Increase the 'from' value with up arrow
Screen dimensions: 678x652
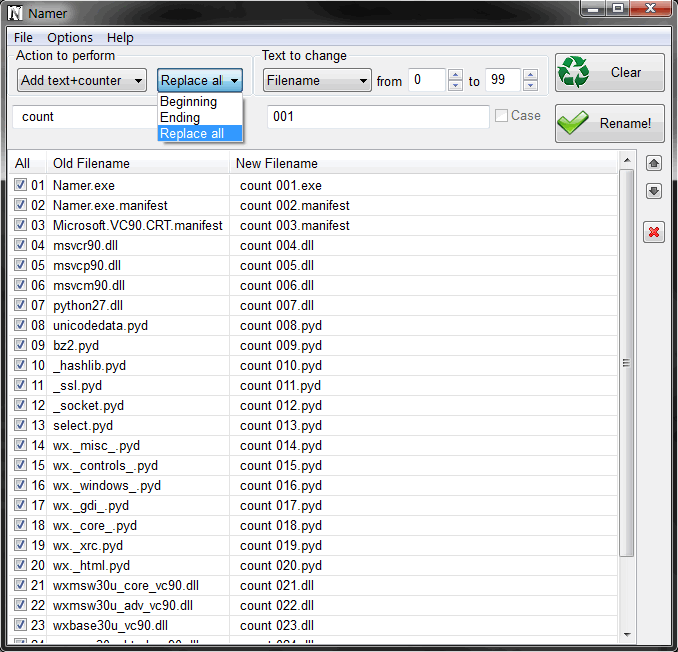pyautogui.click(x=456, y=75)
